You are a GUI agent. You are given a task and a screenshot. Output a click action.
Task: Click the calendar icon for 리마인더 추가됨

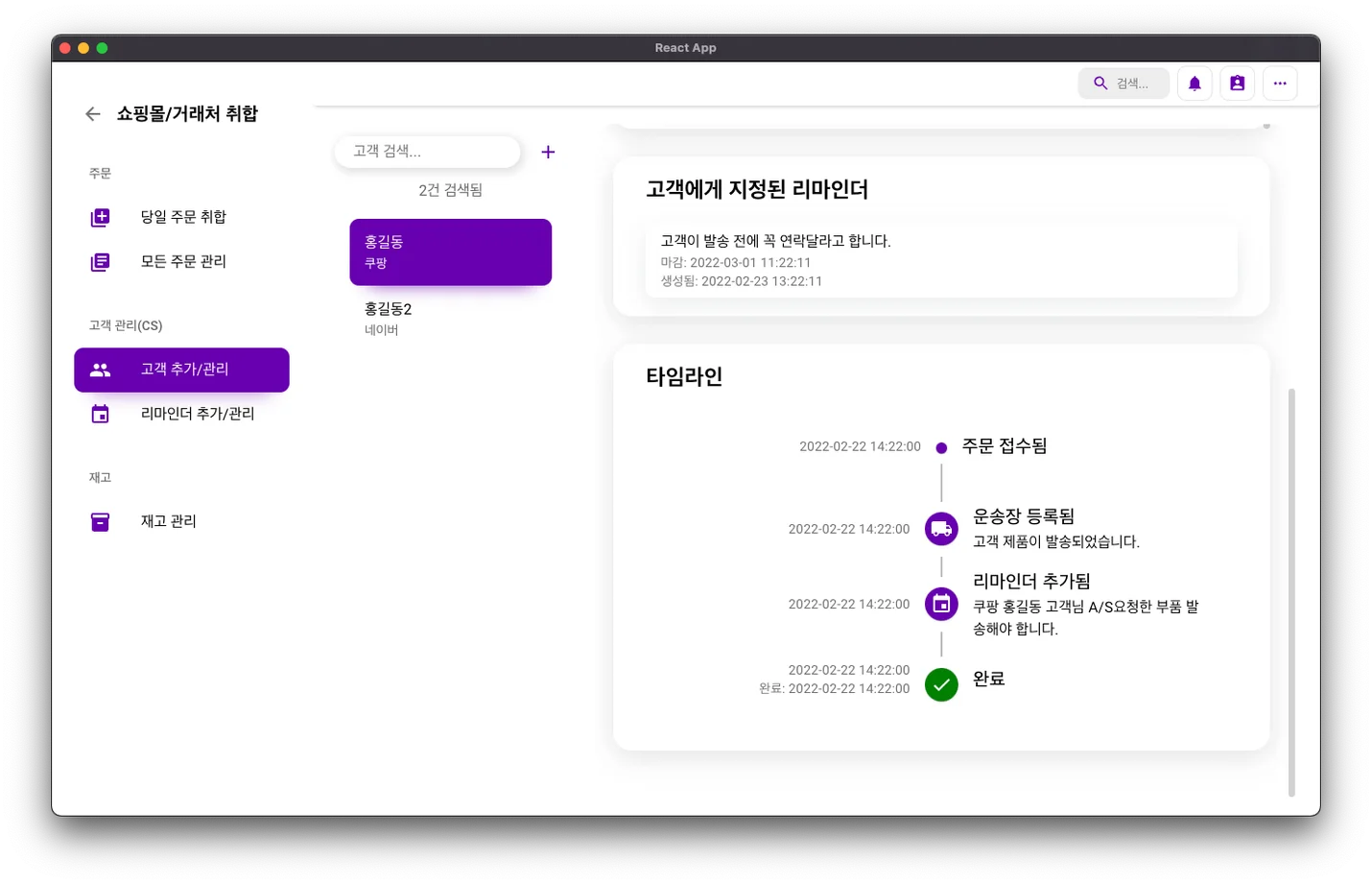(941, 604)
